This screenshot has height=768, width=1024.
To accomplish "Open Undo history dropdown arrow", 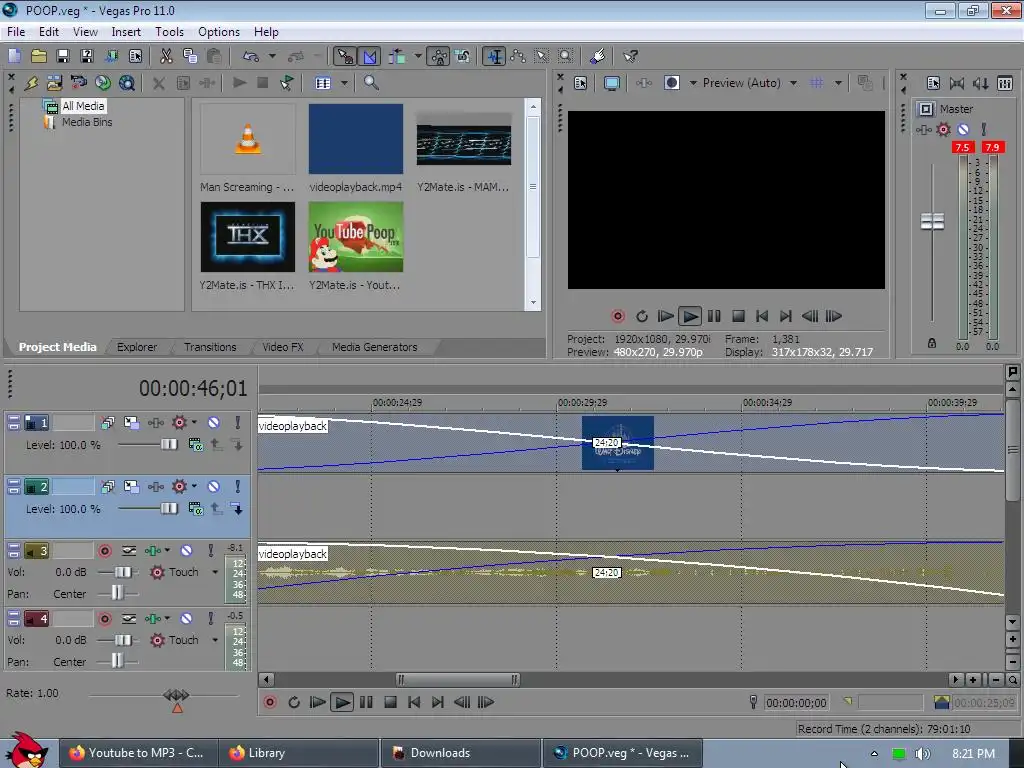I will tap(272, 56).
